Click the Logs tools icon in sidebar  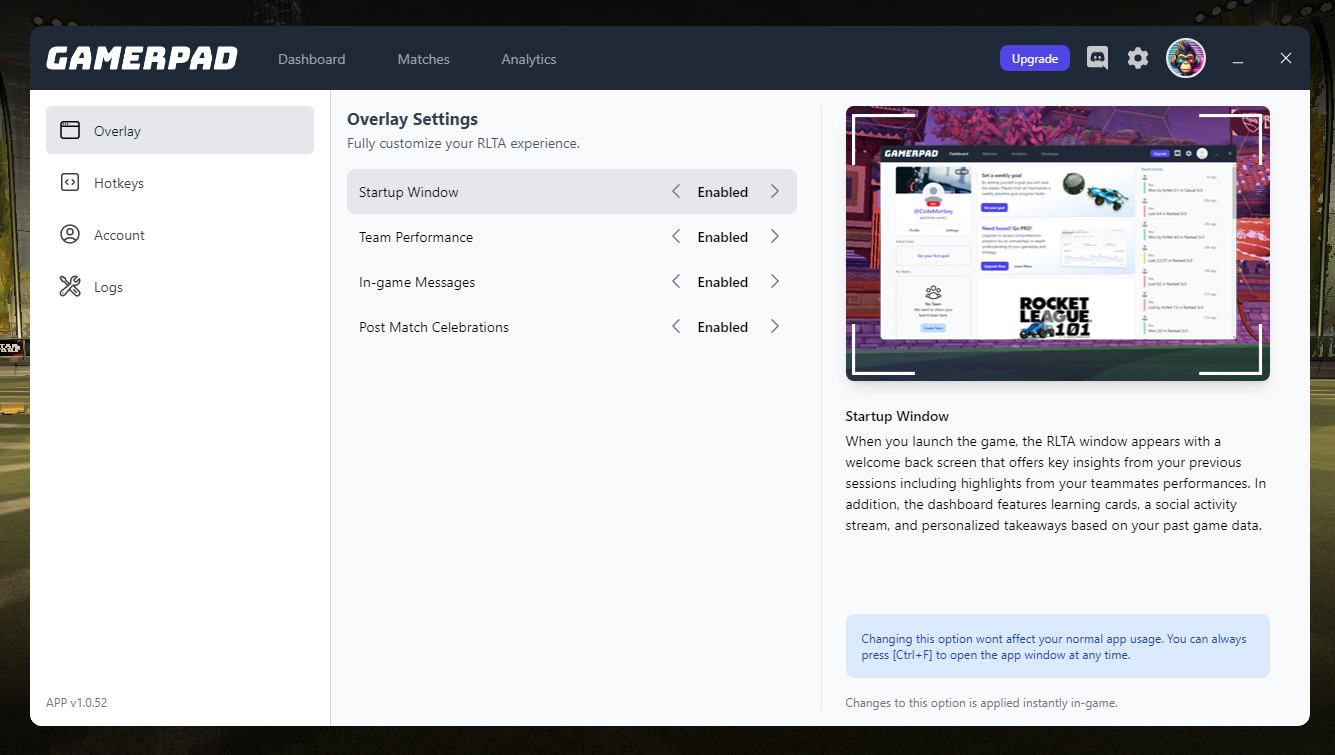click(70, 287)
